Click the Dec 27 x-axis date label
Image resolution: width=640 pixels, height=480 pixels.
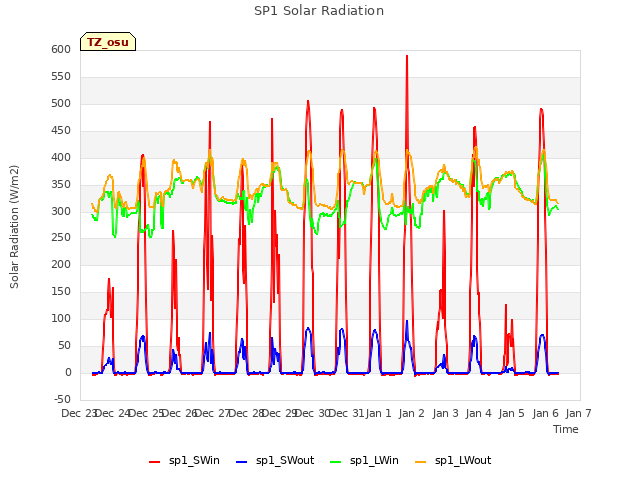[x=213, y=413]
